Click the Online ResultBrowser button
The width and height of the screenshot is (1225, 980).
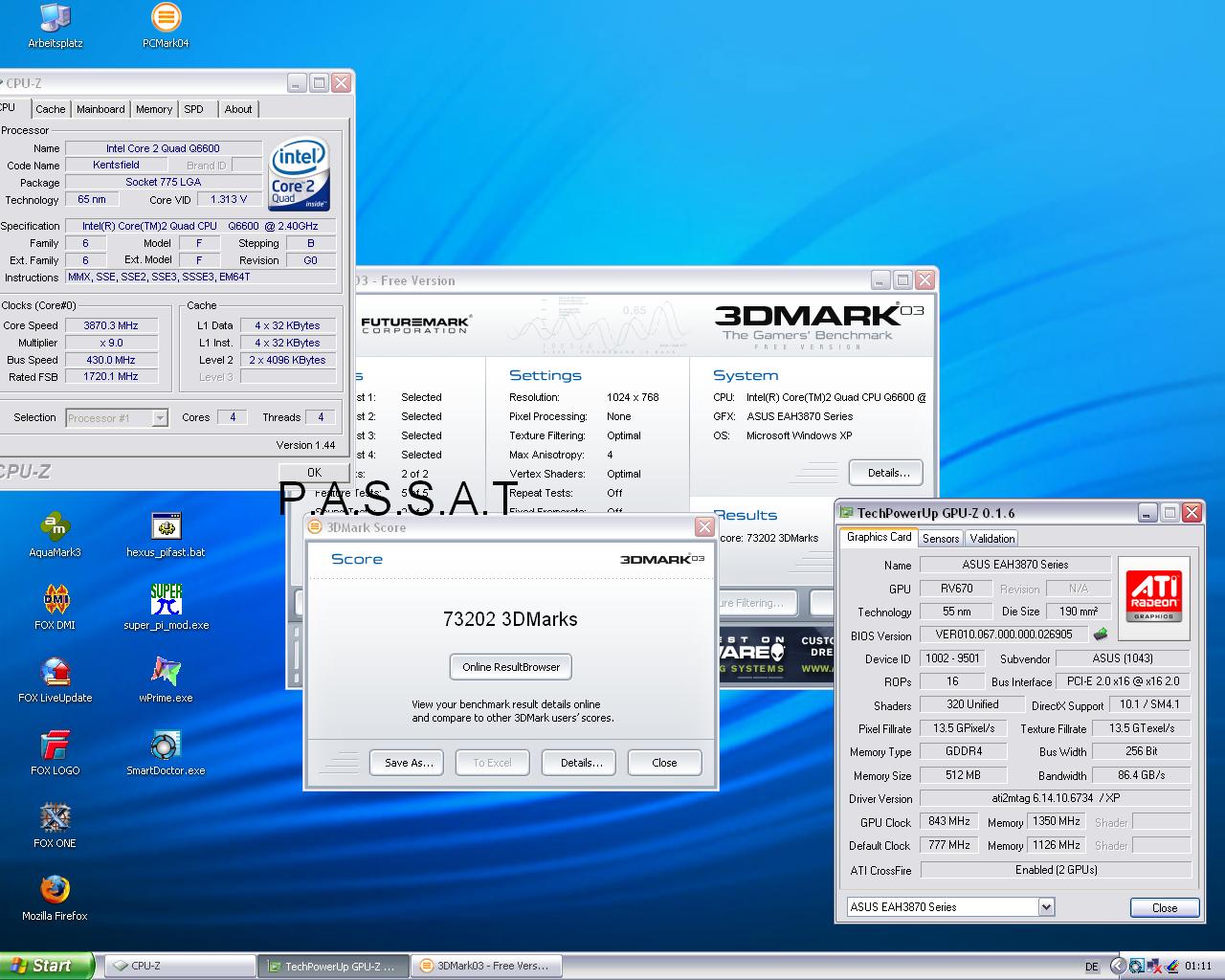coord(511,667)
